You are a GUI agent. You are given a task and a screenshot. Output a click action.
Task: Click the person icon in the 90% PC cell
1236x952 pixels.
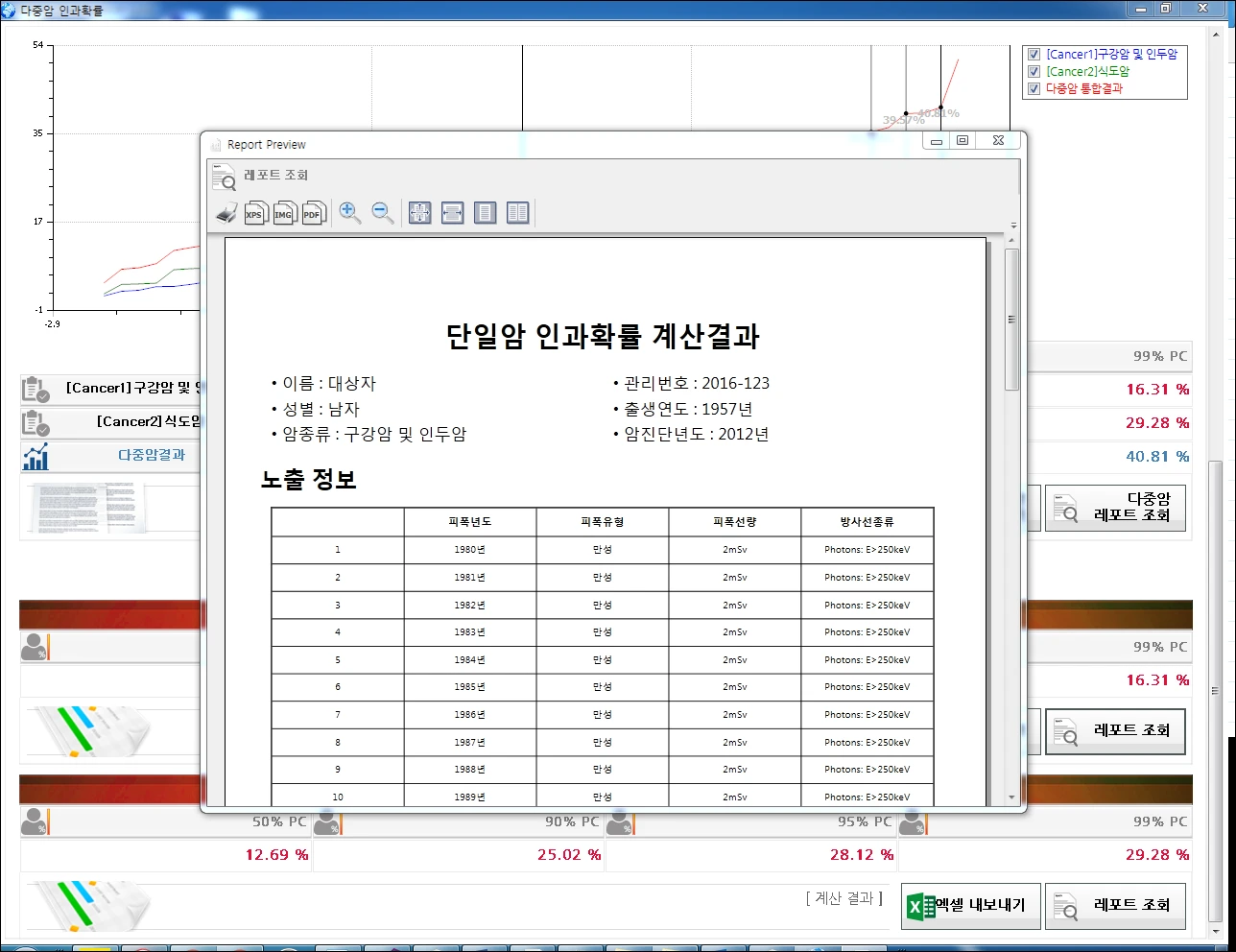pos(327,822)
